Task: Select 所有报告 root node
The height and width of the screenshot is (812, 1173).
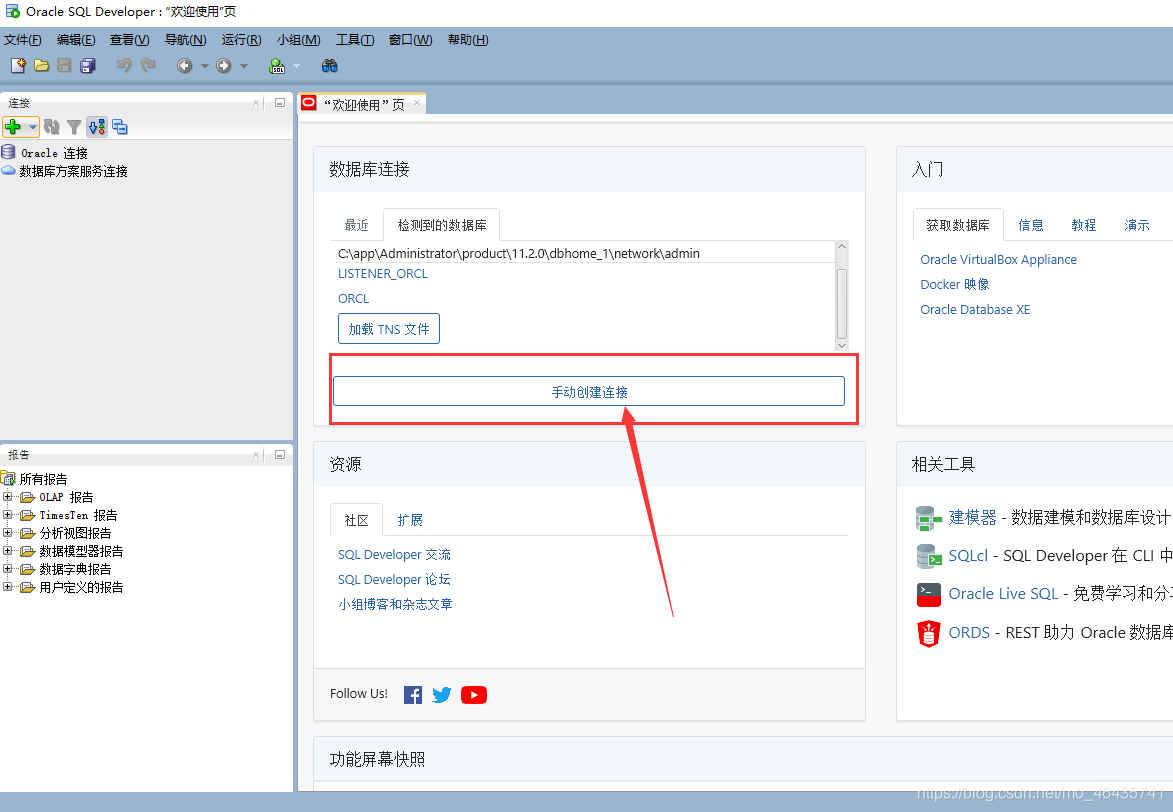Action: (43, 479)
